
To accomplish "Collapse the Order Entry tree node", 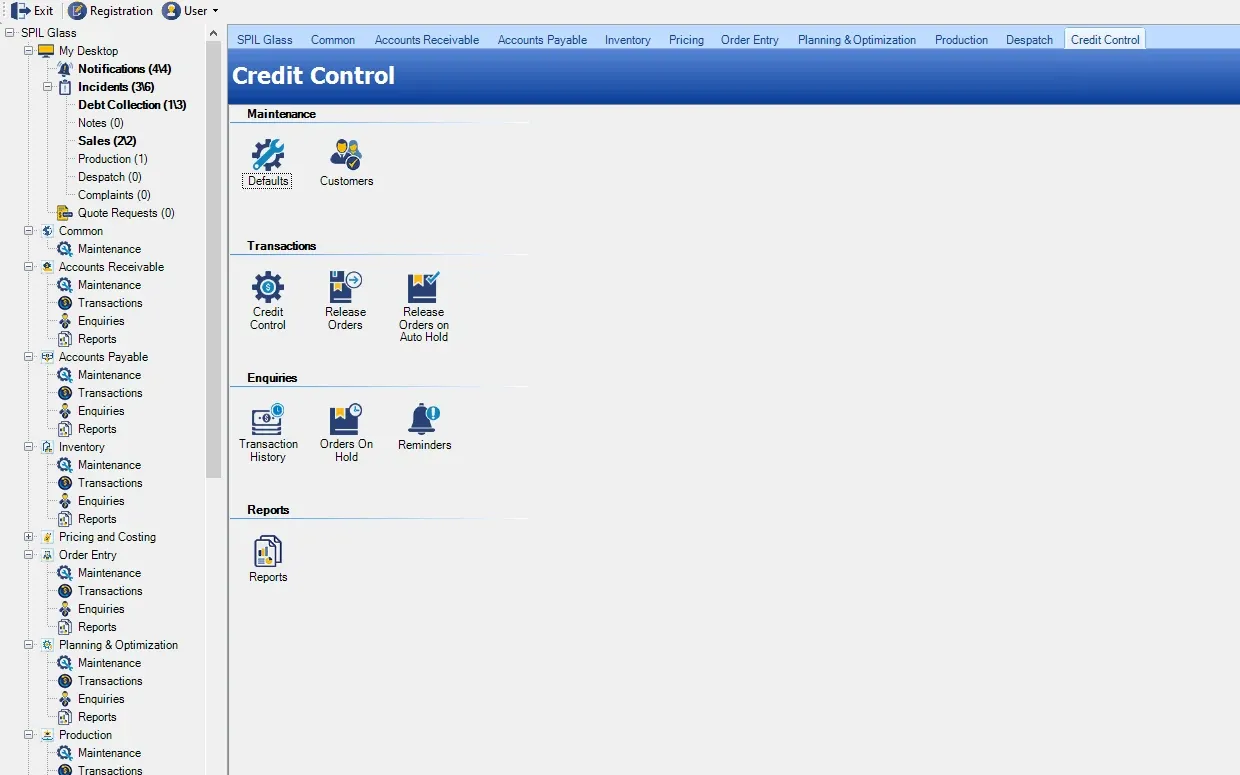I will (29, 555).
